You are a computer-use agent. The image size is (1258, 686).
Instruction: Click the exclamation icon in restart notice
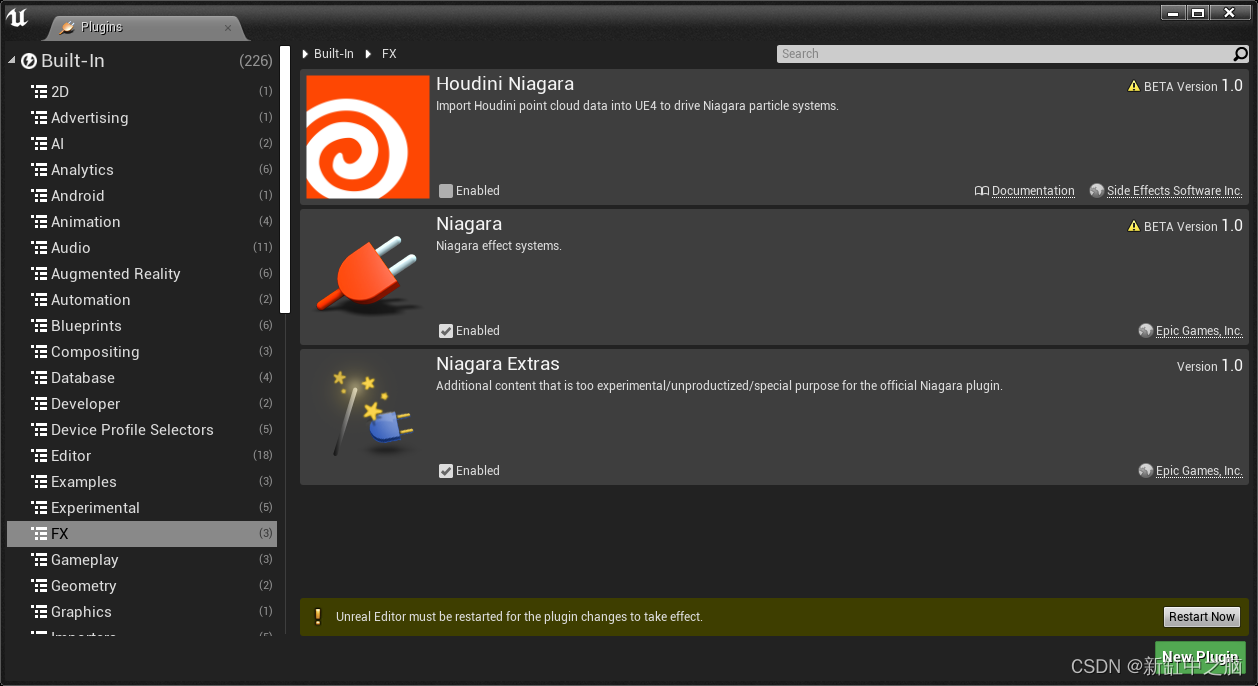(318, 617)
